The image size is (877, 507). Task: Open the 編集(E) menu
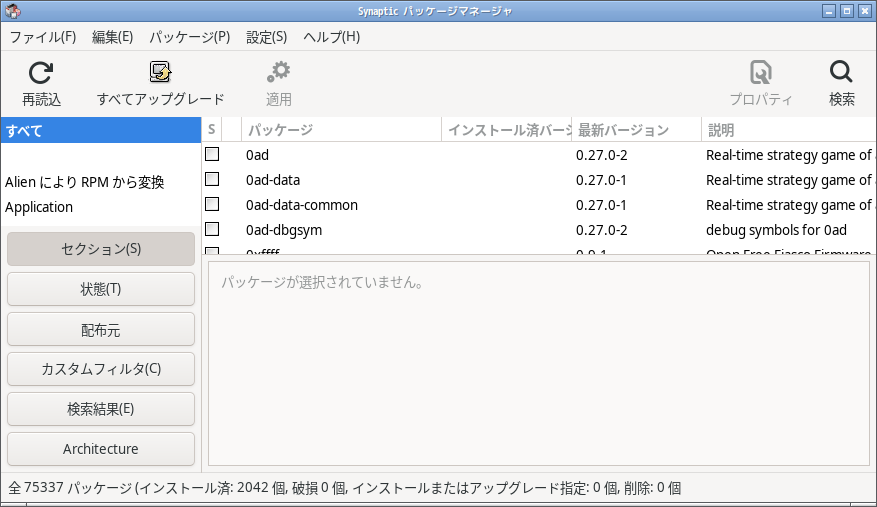click(x=112, y=37)
